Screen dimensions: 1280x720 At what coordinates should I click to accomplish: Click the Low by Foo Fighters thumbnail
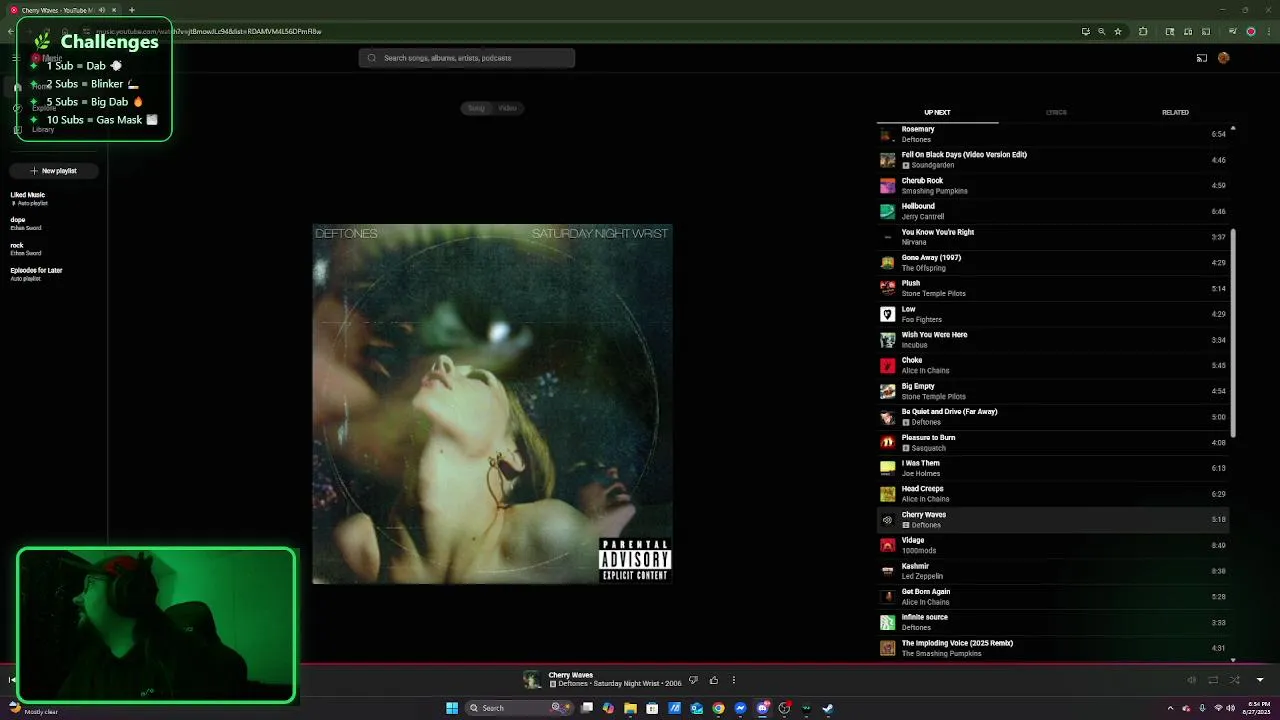tap(887, 314)
